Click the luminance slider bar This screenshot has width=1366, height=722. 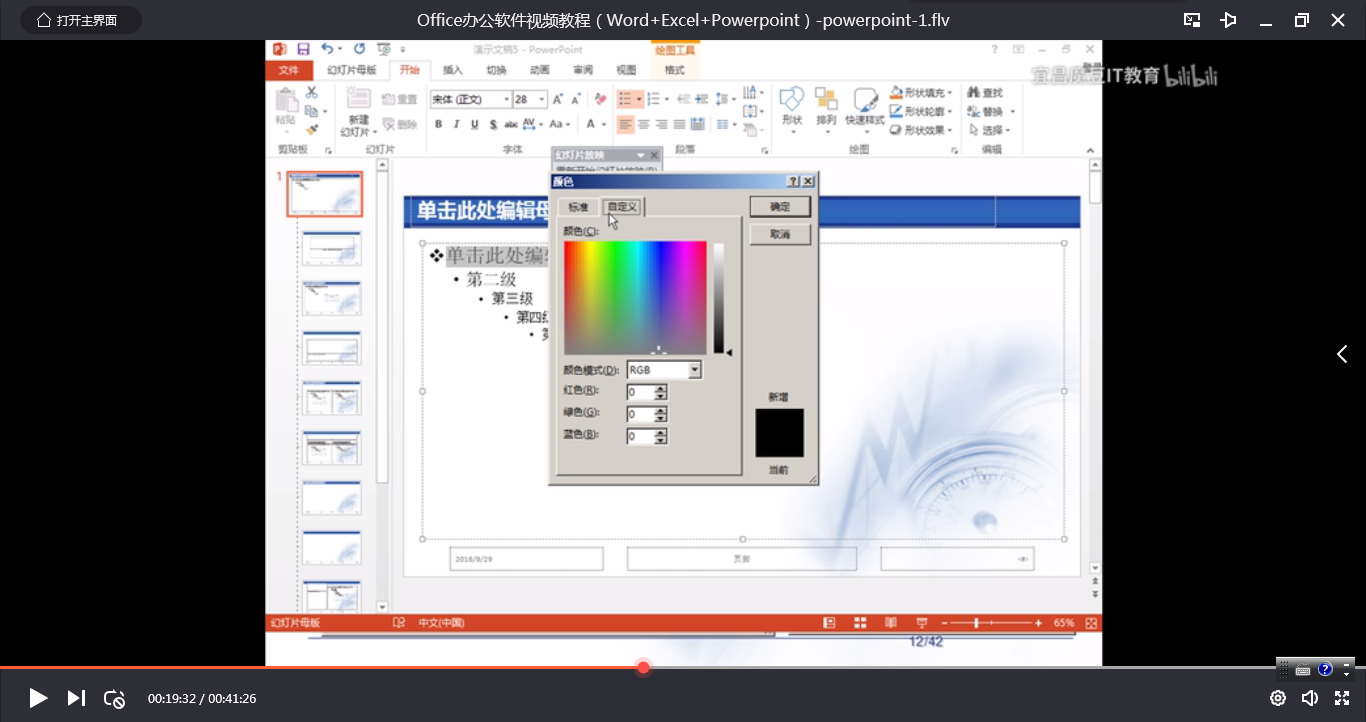tap(718, 298)
